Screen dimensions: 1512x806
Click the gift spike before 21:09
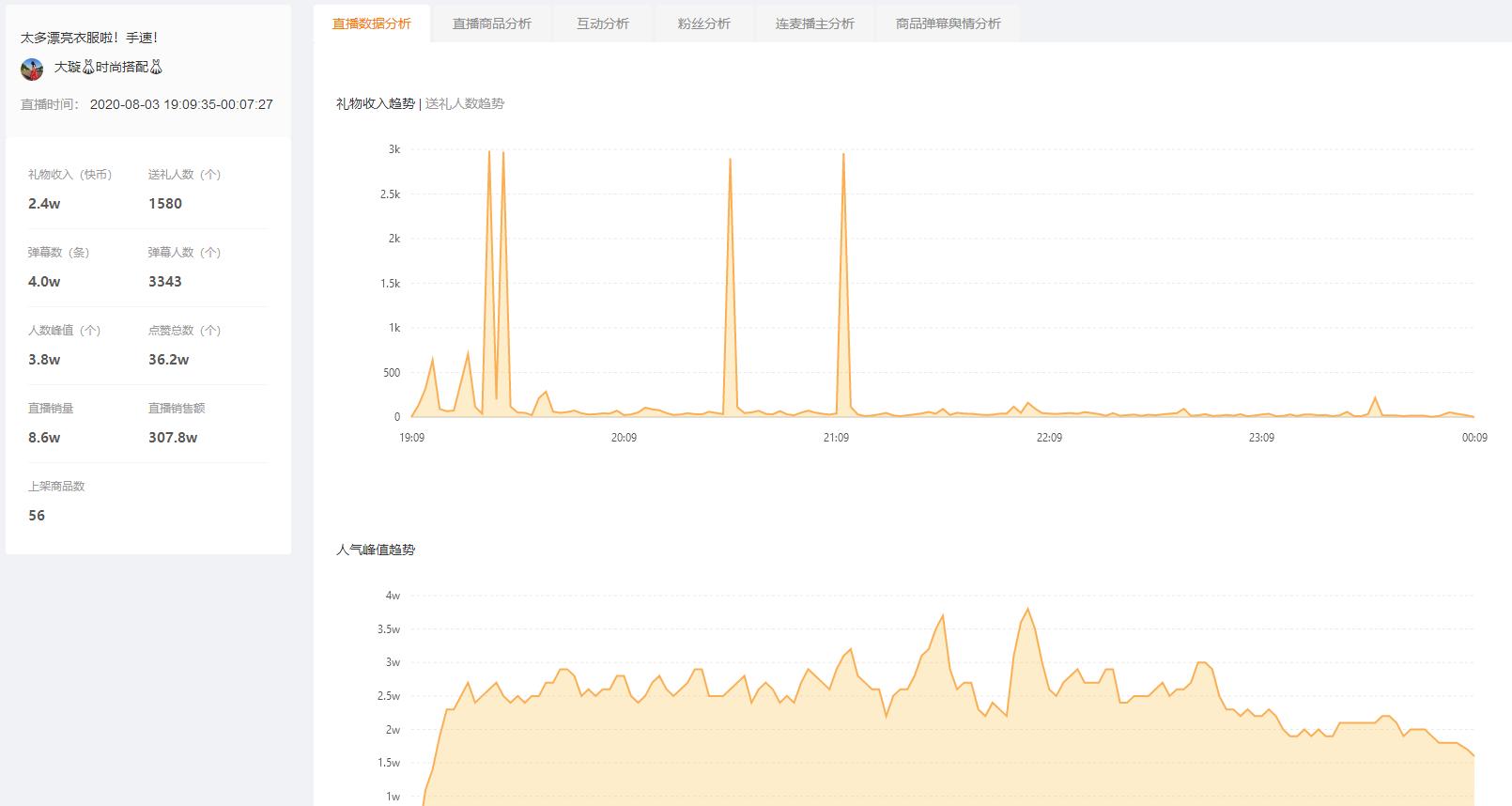(x=843, y=154)
